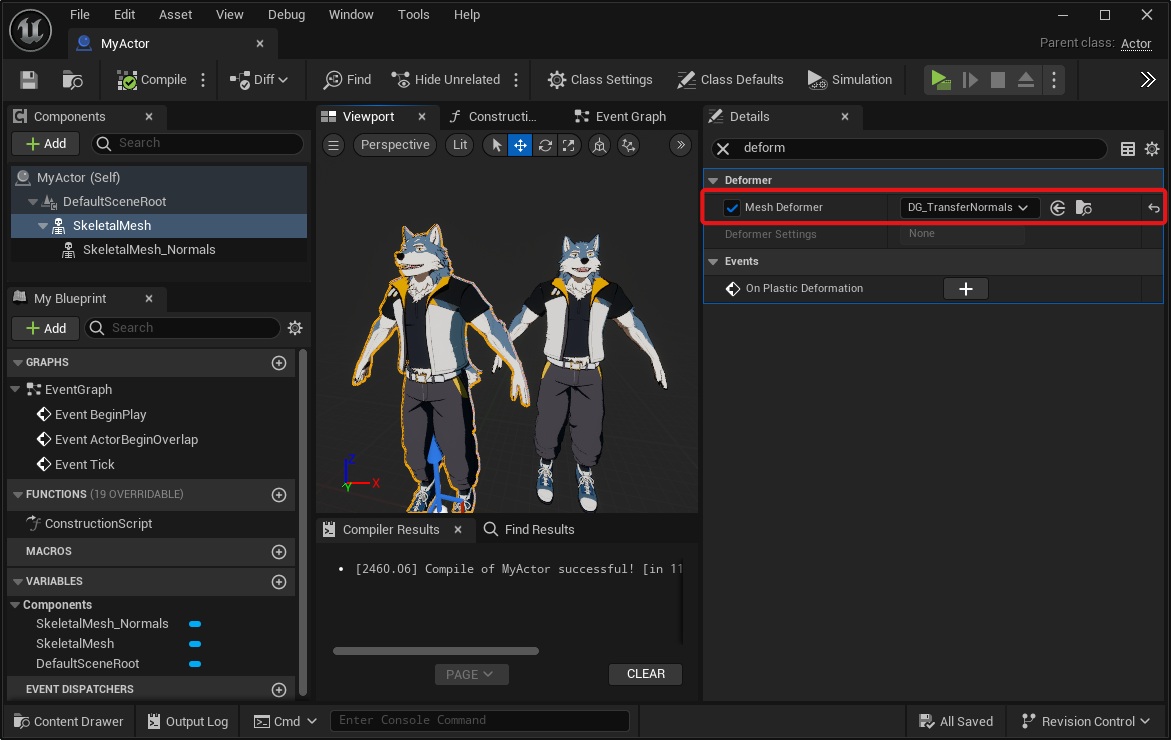The image size is (1171, 740).
Task: Open Details panel settings gear
Action: [1152, 149]
